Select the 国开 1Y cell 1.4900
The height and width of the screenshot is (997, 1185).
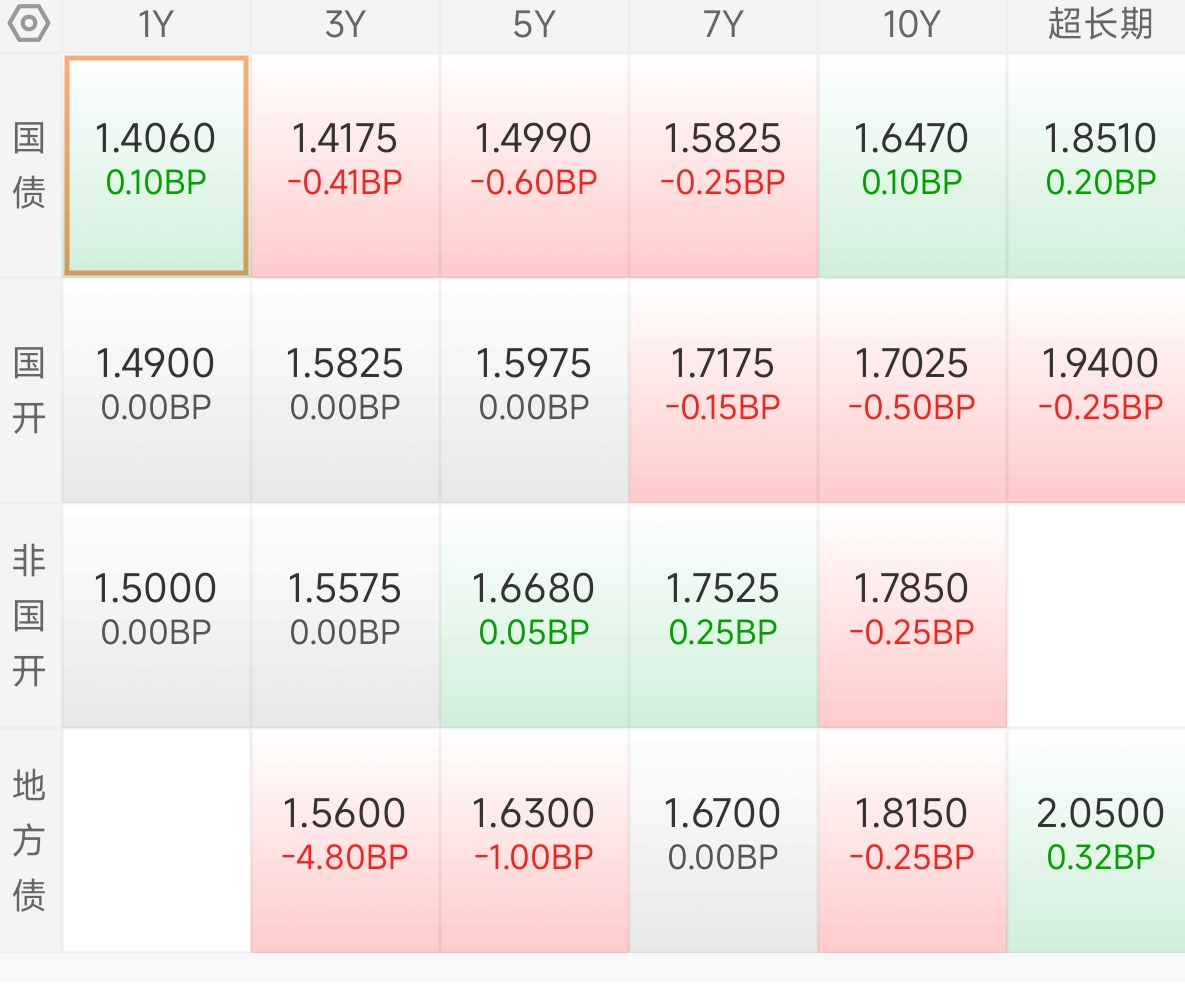(156, 391)
